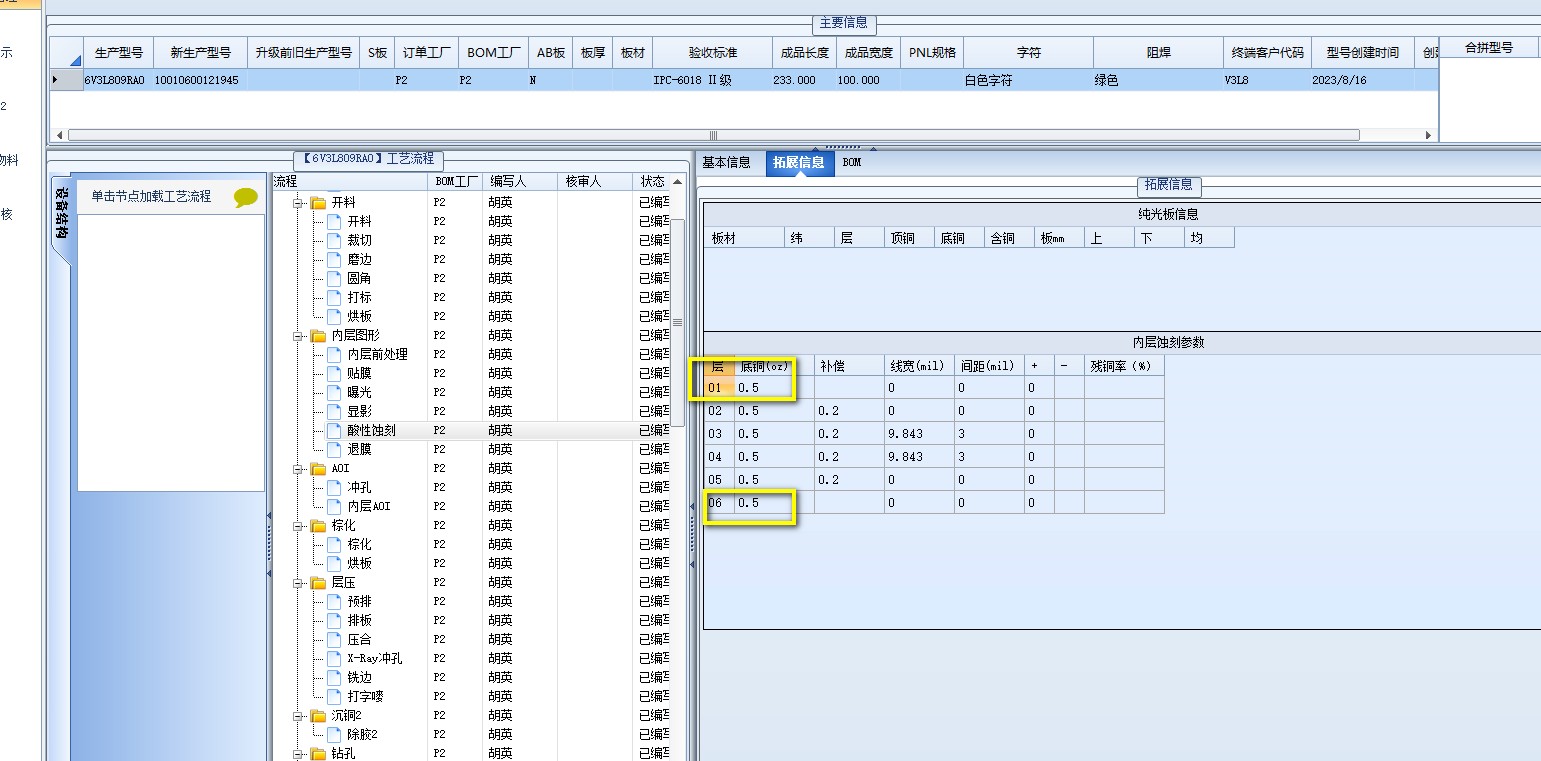Collapse the 沉铜2 folder node
The image size is (1541, 761).
(298, 716)
